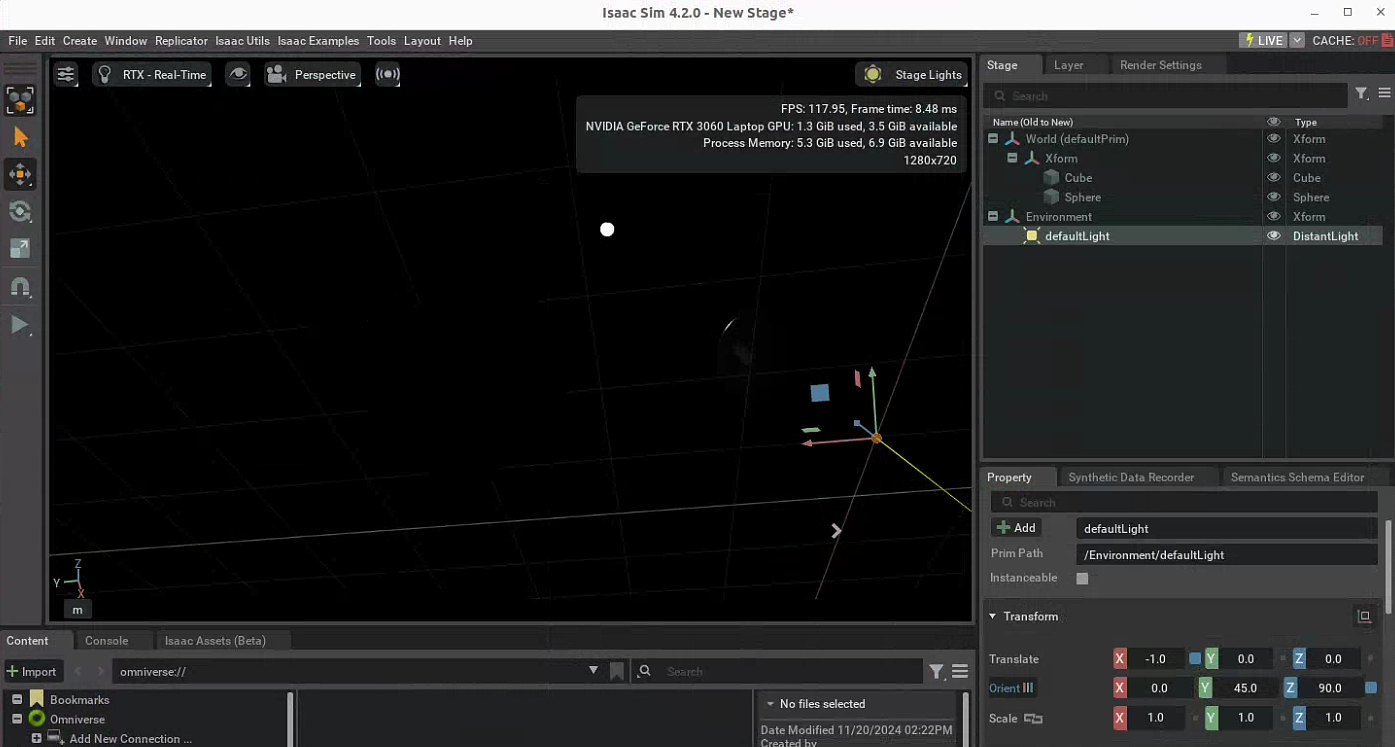This screenshot has width=1395, height=747.
Task: Open the omniverse:// path dropdown arrow
Action: click(x=593, y=671)
